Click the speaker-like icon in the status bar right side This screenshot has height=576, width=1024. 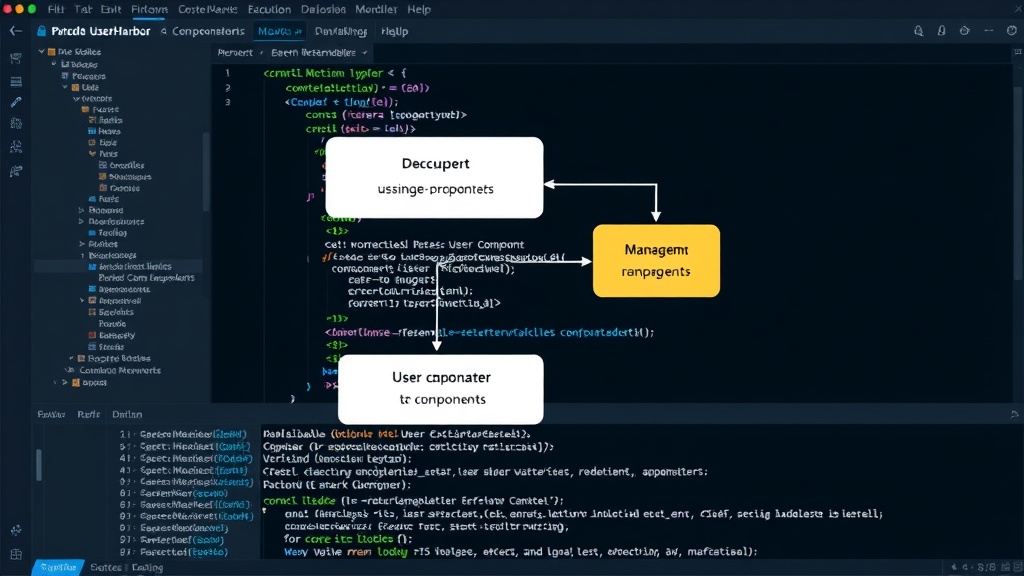coord(955,567)
